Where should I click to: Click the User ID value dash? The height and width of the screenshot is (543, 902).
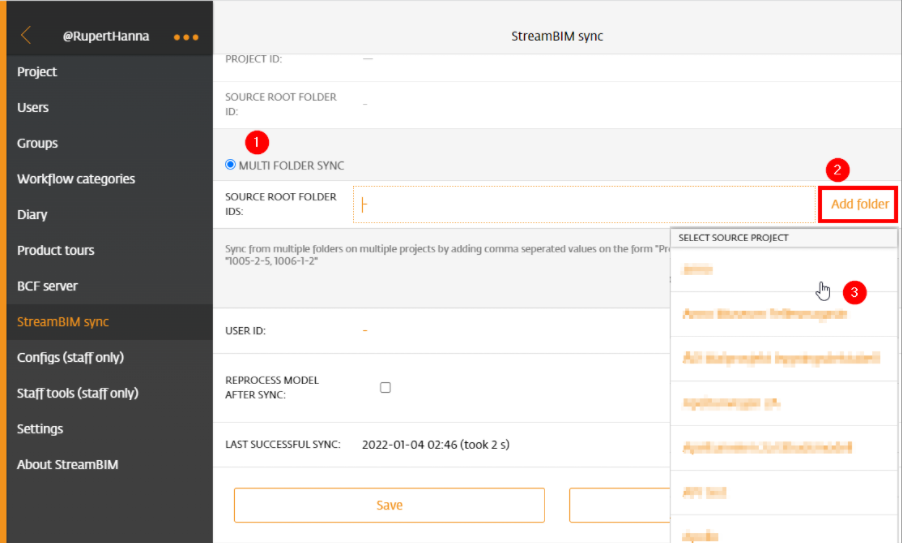[x=365, y=330]
